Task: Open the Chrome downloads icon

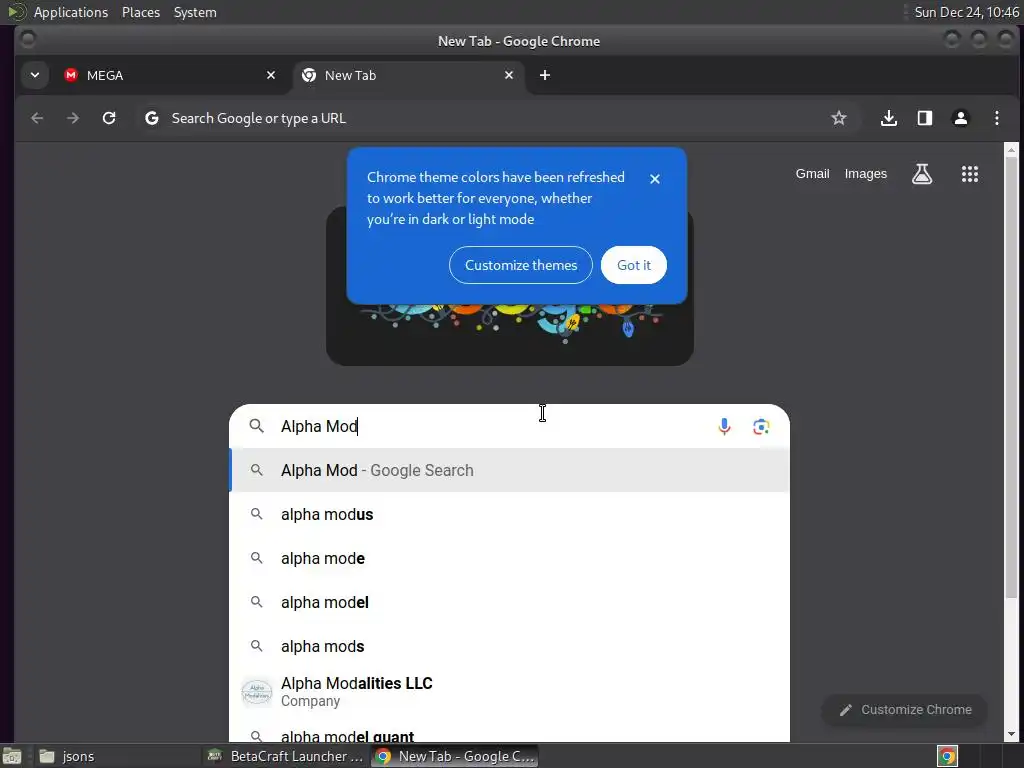Action: pyautogui.click(x=888, y=118)
